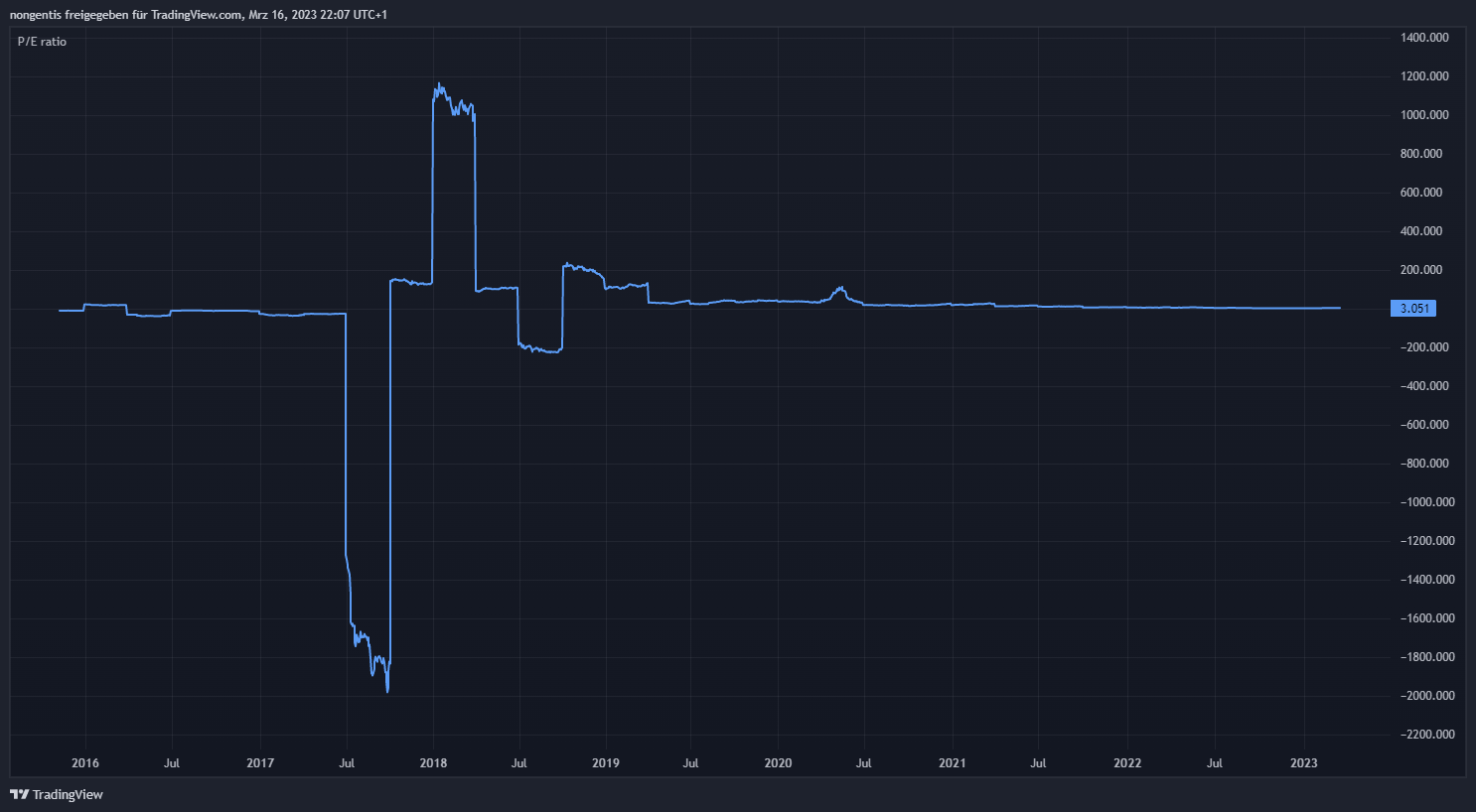The height and width of the screenshot is (812, 1476).
Task: Click the chart line's lowest trough near −2000
Action: pyautogui.click(x=386, y=691)
